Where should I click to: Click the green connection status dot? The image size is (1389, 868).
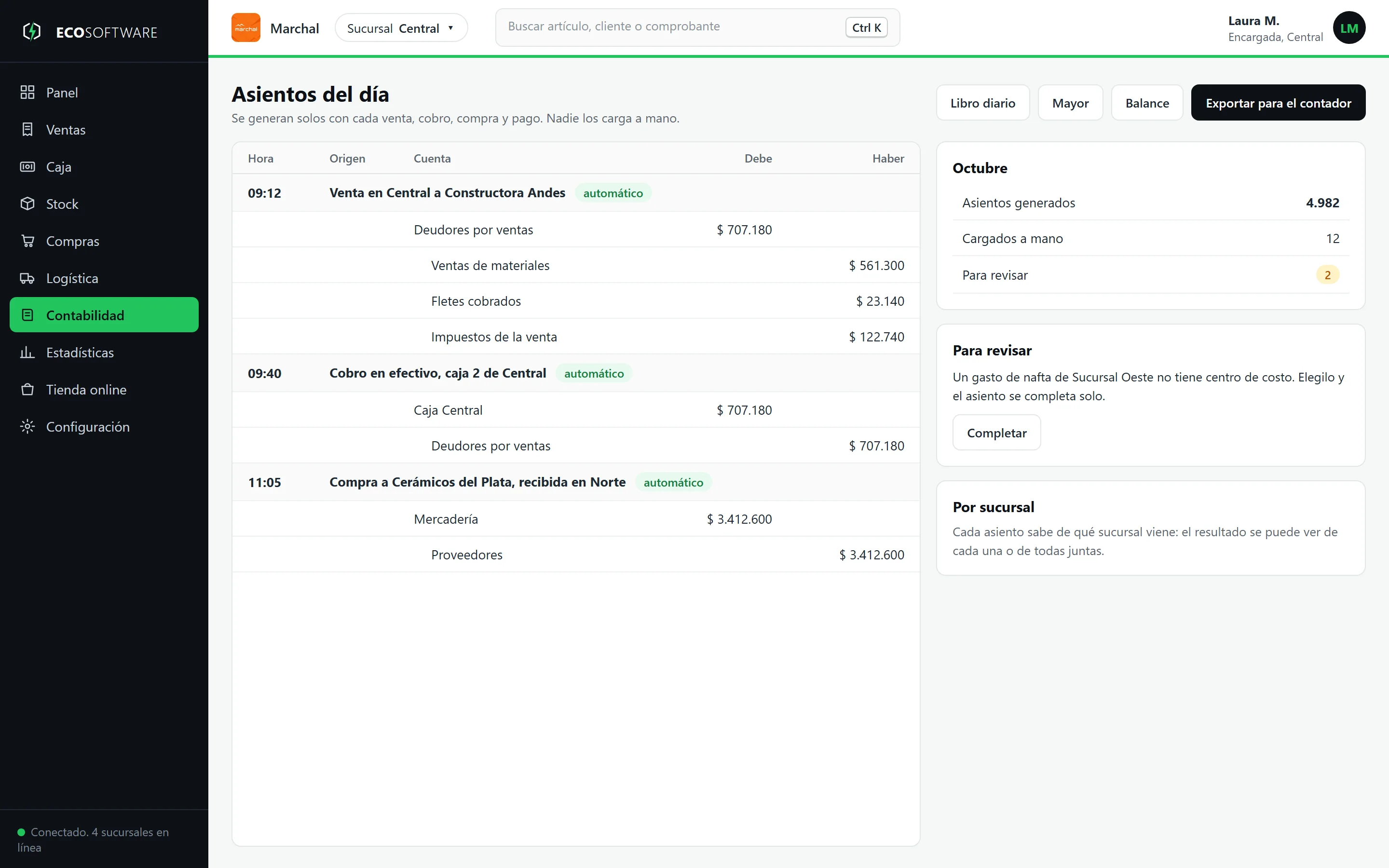(21, 832)
